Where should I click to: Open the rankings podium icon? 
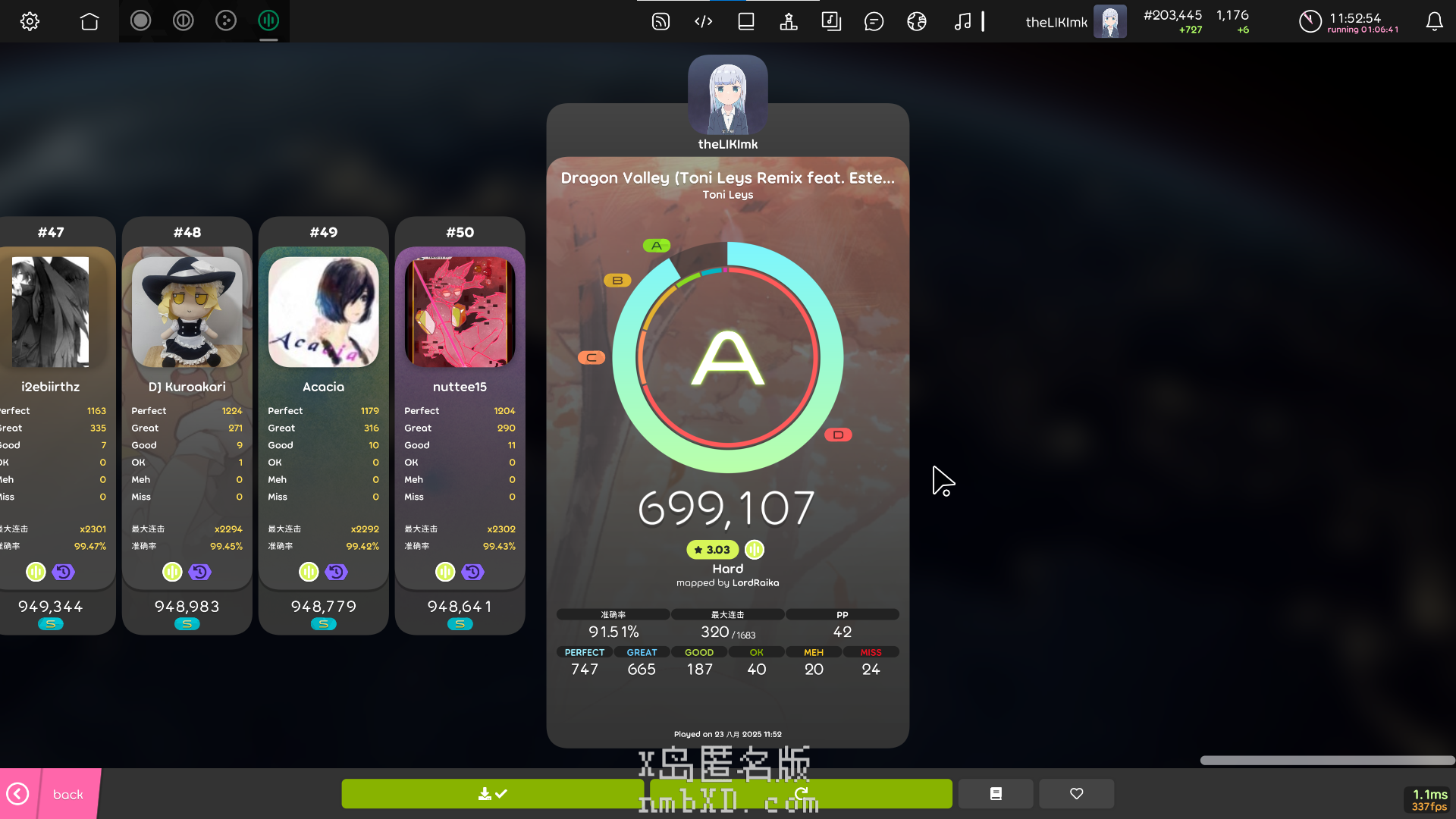[x=789, y=21]
